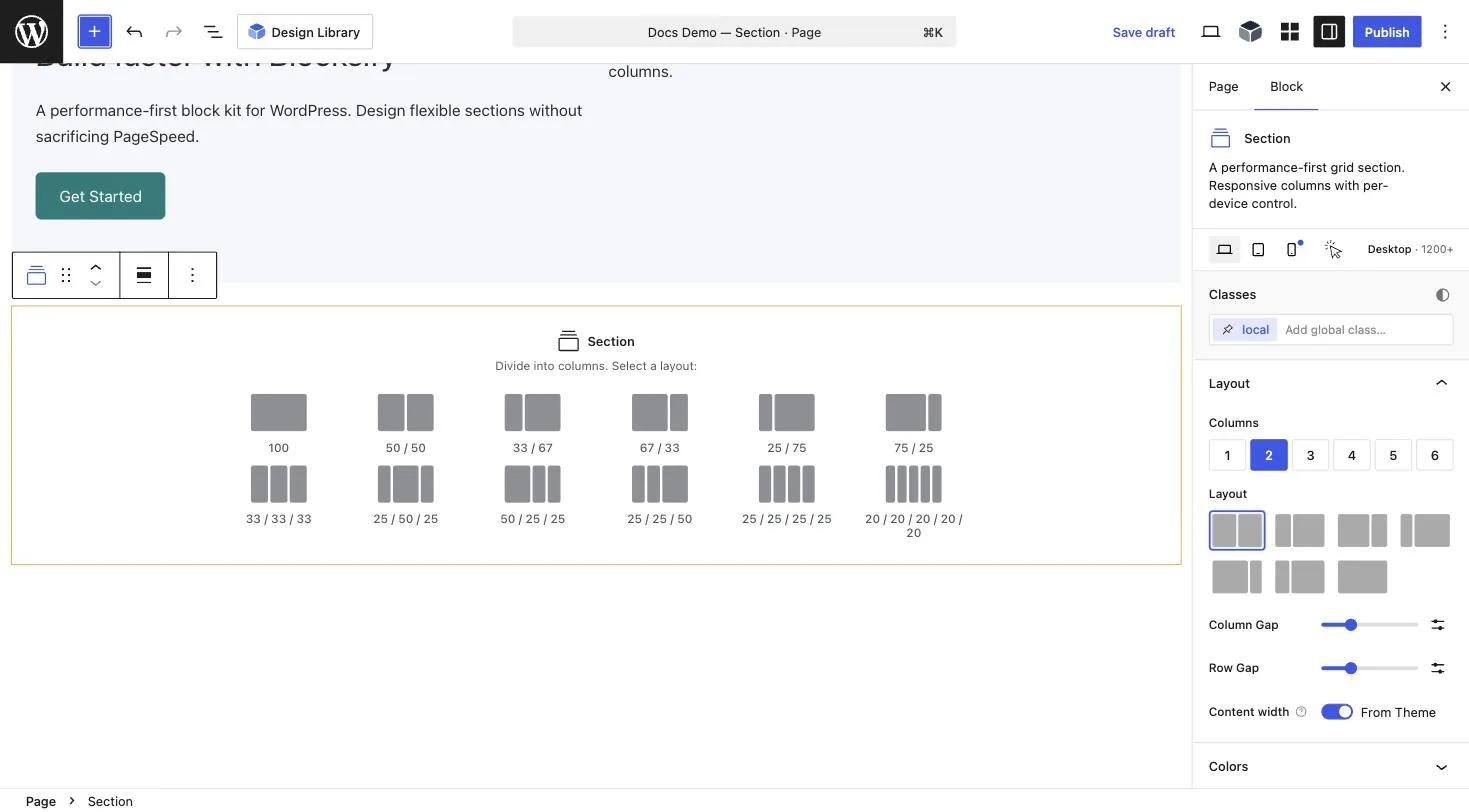Set Columns to 2
Screen dimensions: 1469x812
pos(1268,455)
